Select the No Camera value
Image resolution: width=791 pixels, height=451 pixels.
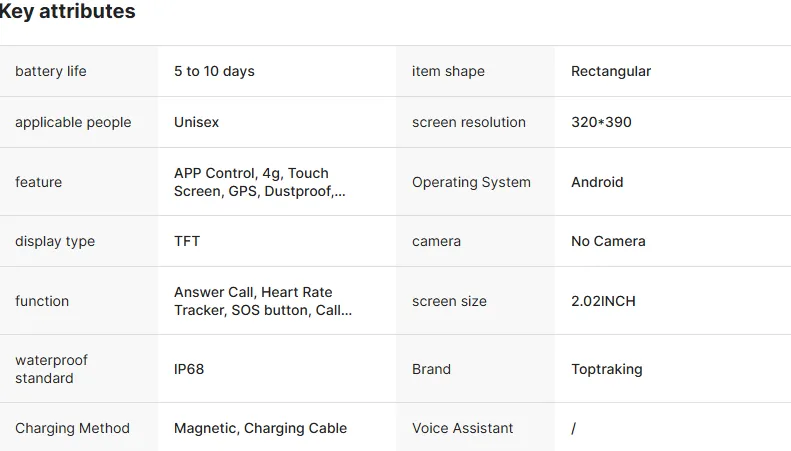tap(608, 241)
